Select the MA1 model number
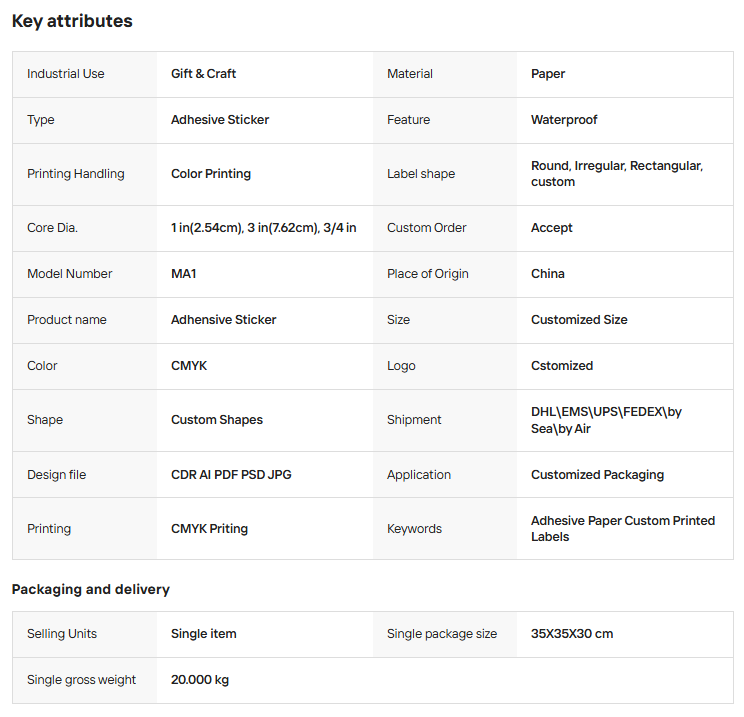The height and width of the screenshot is (717, 744). 184,274
